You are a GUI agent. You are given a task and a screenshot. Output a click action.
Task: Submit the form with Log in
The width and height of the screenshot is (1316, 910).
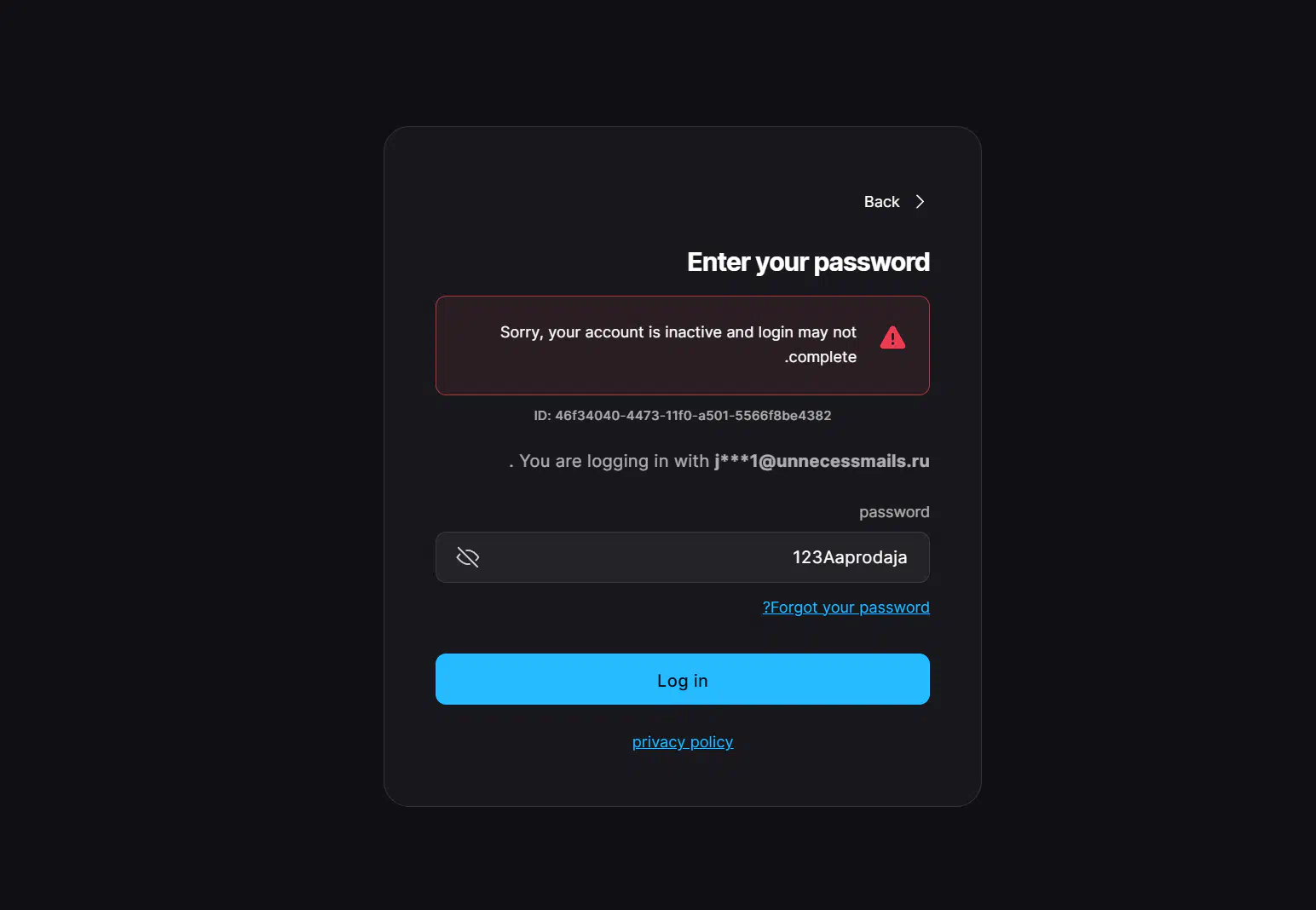[683, 679]
